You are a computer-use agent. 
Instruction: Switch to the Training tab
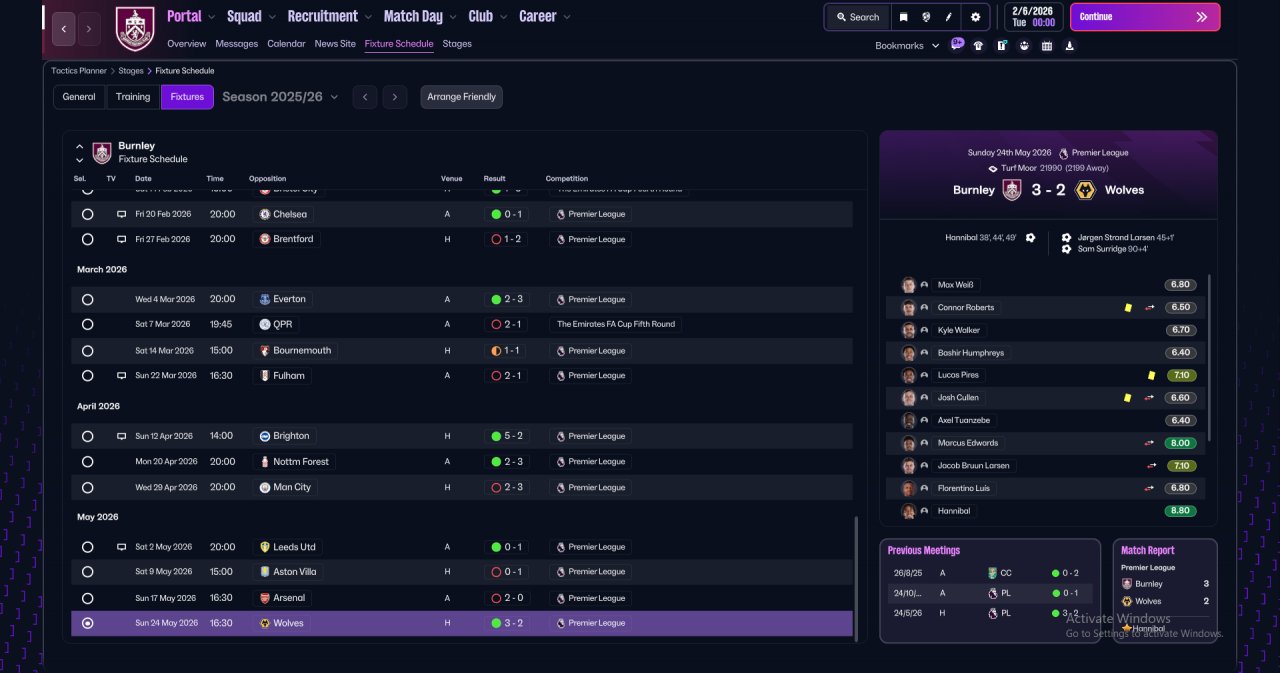point(133,97)
